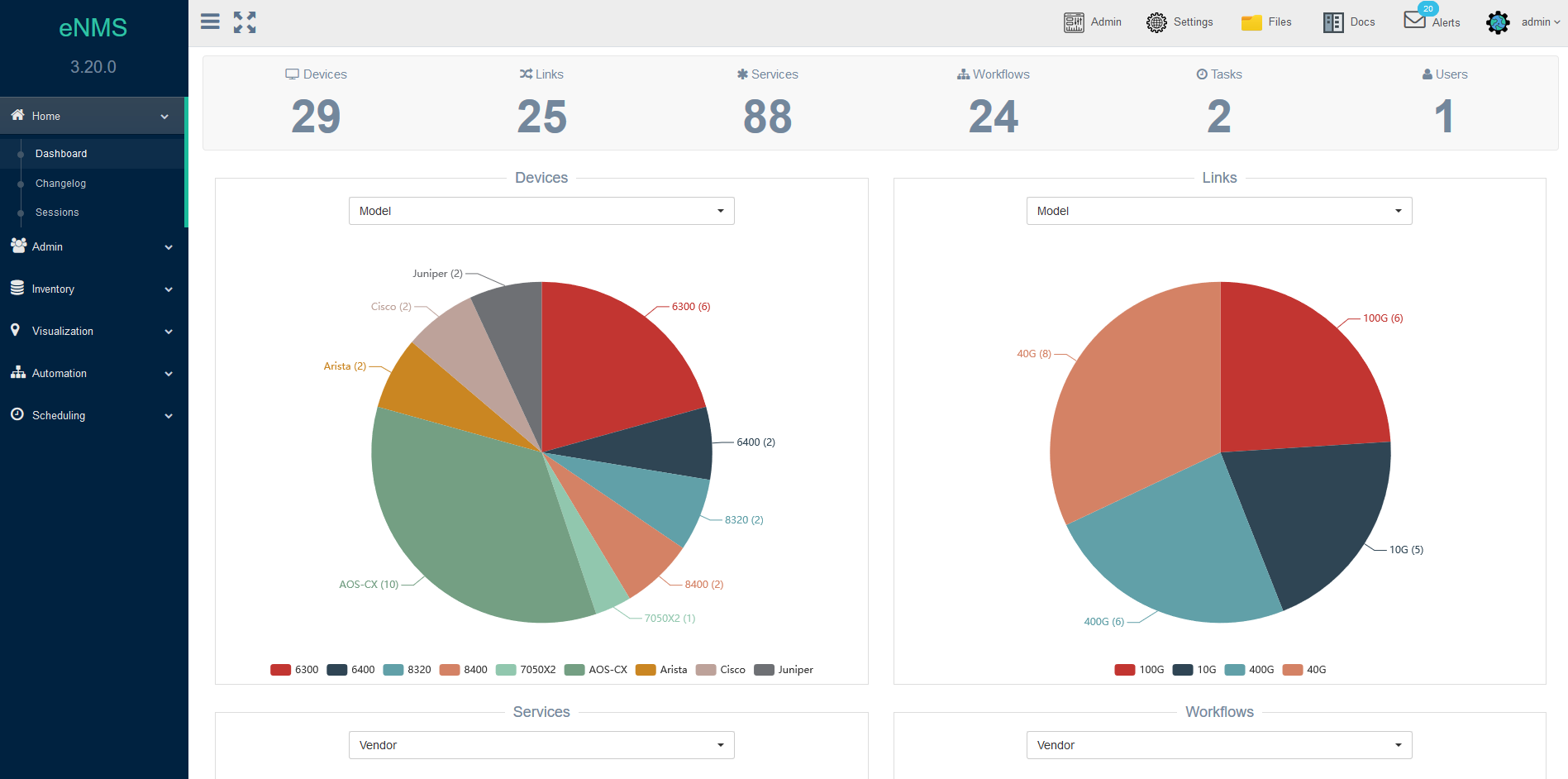Screen dimensions: 1568x779
Task: Click the Links shuffle icon in summary
Action: pos(526,74)
